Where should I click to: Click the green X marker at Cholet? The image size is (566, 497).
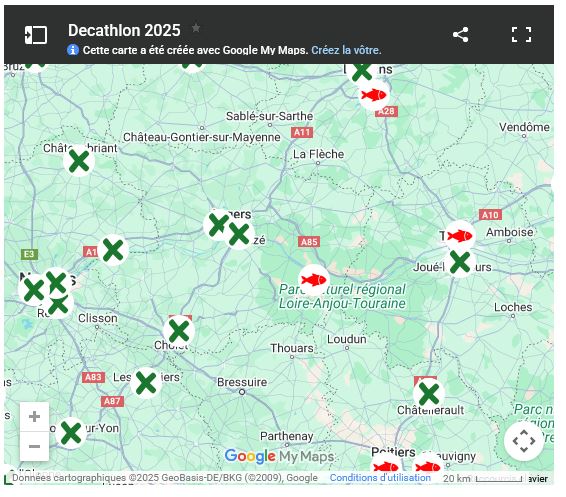click(179, 331)
